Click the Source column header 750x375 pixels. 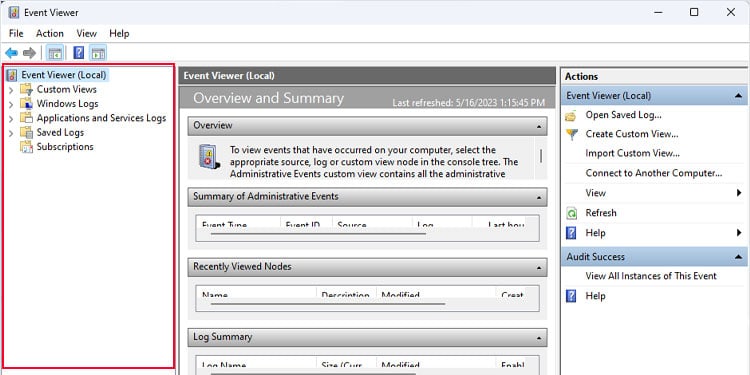click(x=373, y=223)
